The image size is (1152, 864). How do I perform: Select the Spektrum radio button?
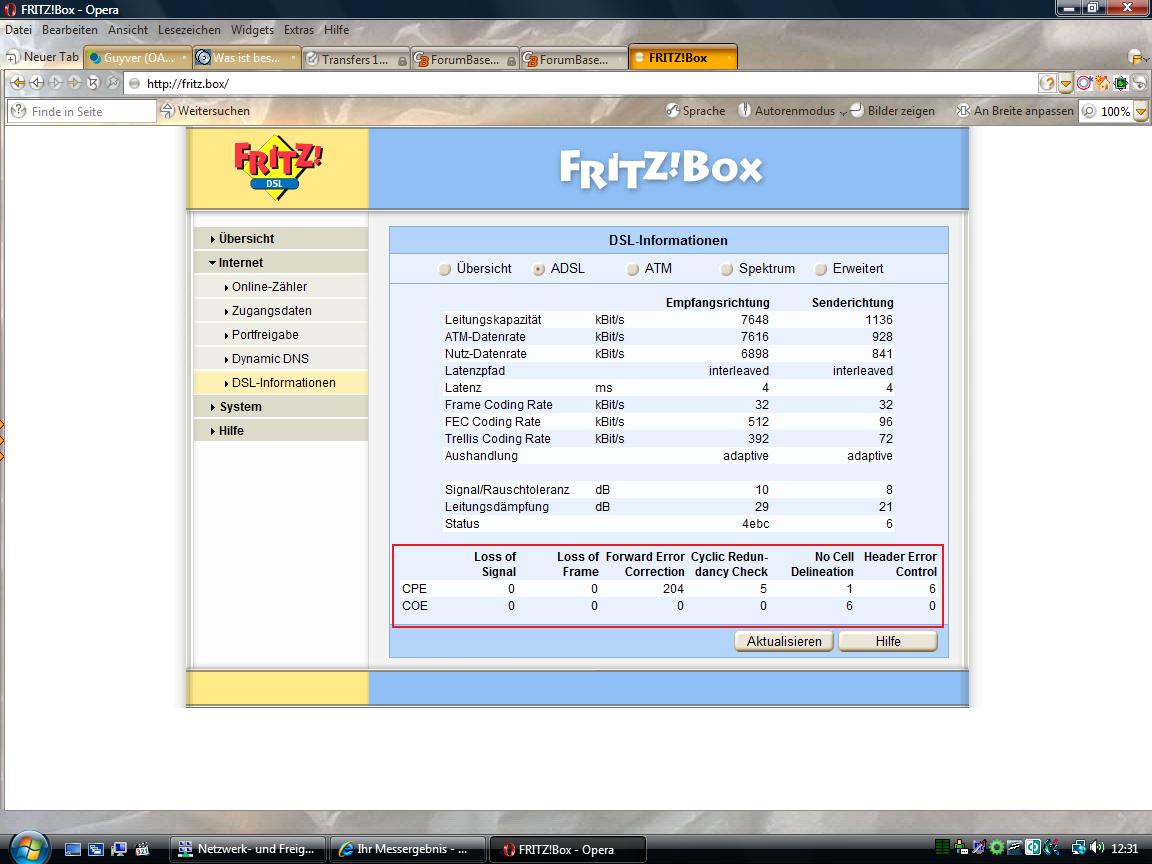point(727,269)
